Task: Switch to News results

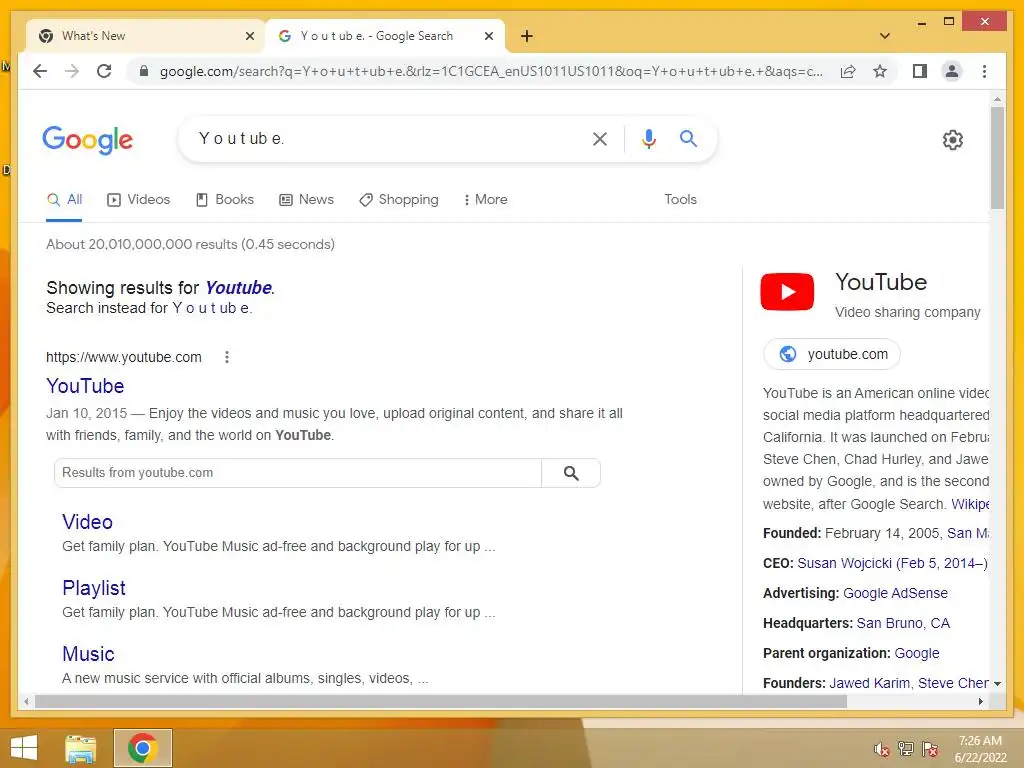Action: 306,200
